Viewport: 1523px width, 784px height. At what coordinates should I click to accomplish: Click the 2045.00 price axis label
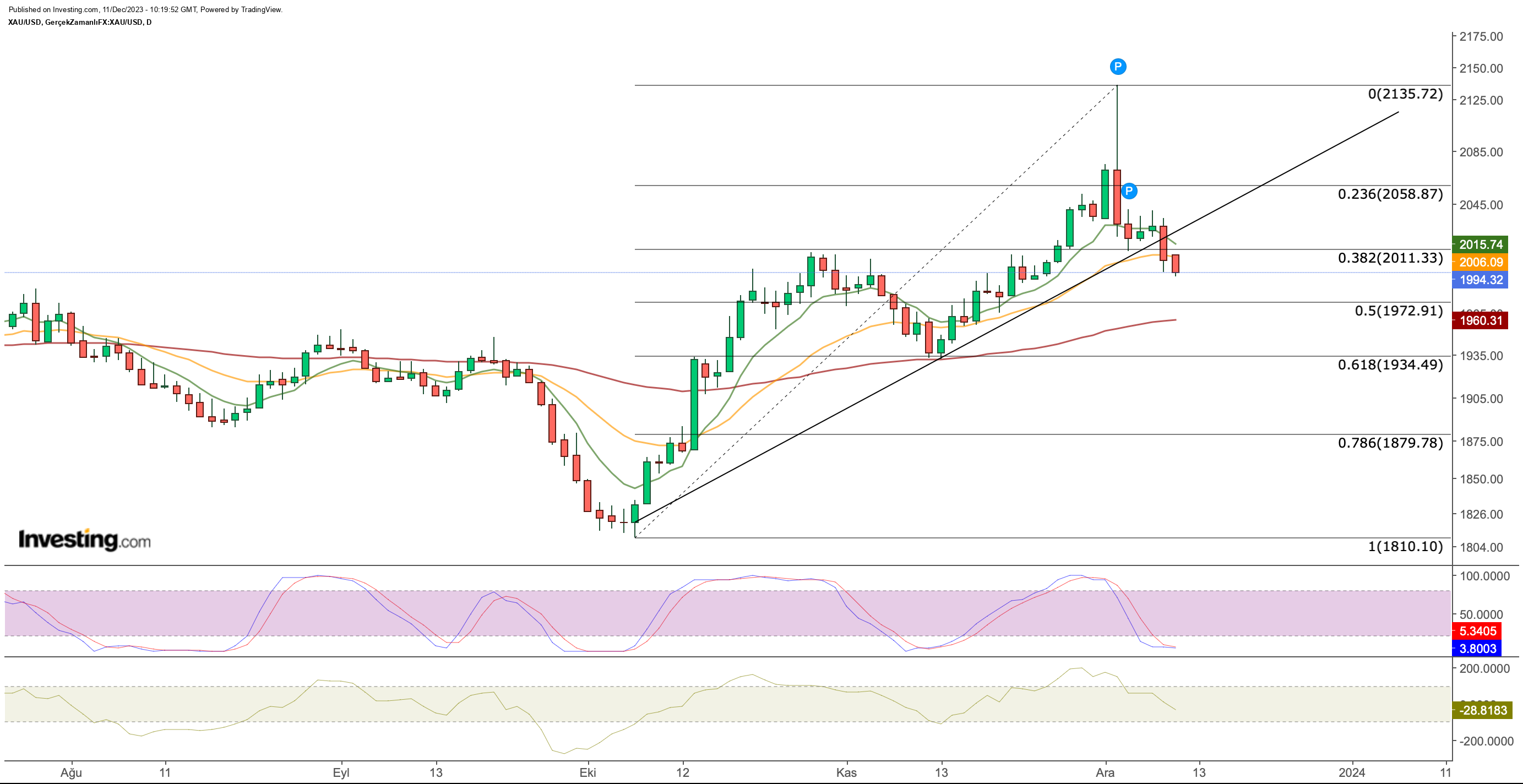pyautogui.click(x=1481, y=205)
